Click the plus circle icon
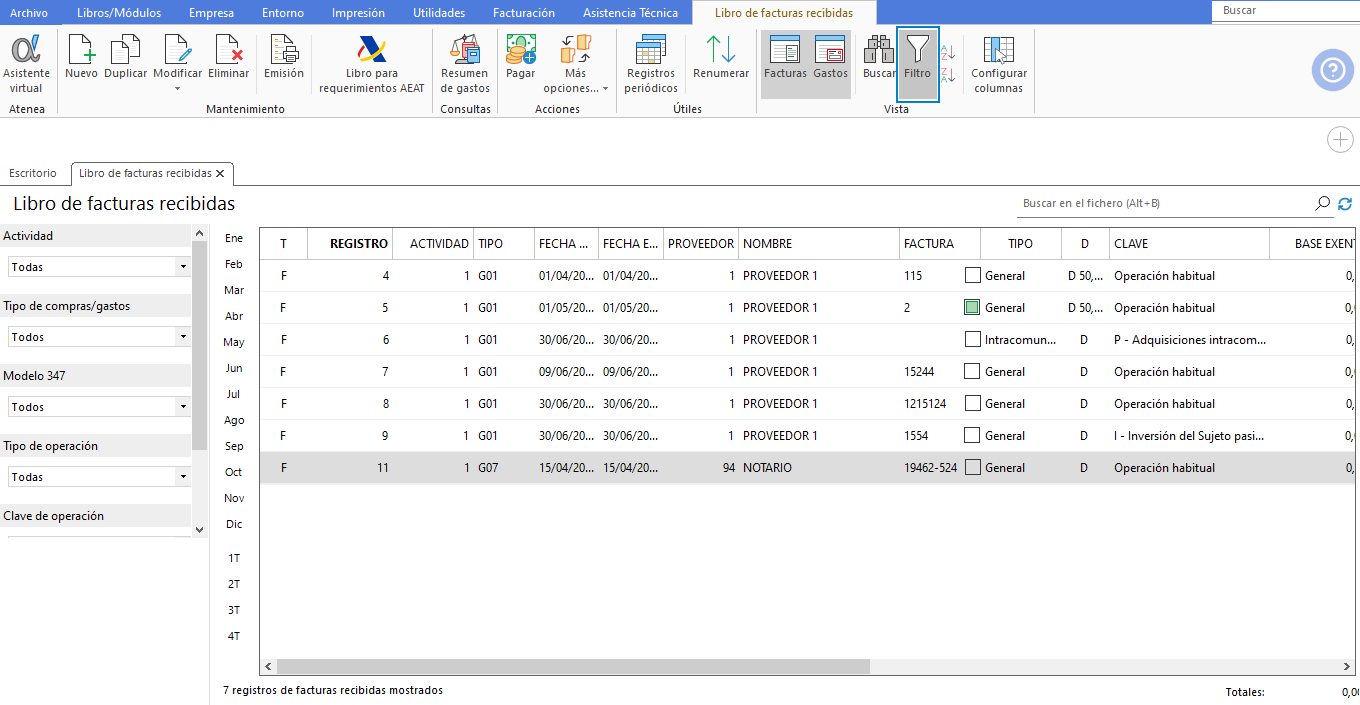Viewport: 1360px width, 705px height. point(1340,140)
